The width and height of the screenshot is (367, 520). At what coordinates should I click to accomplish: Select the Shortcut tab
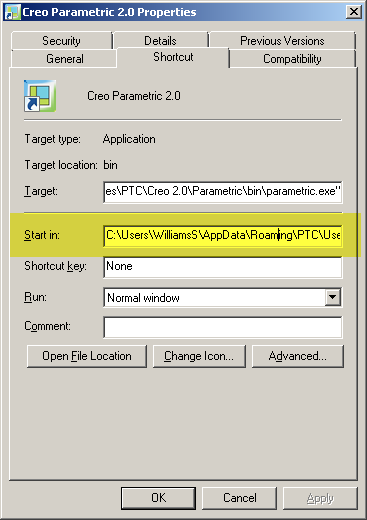173,57
